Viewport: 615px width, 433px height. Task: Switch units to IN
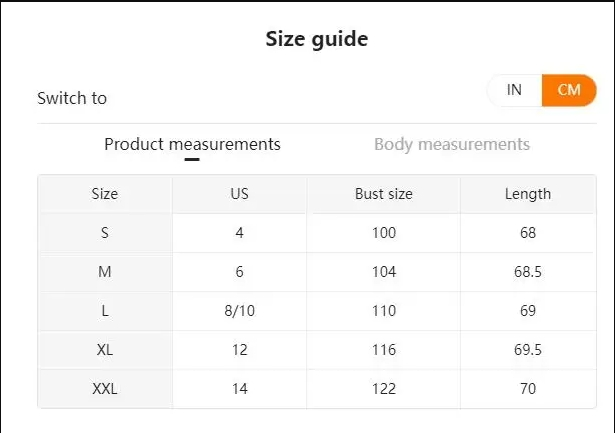514,90
